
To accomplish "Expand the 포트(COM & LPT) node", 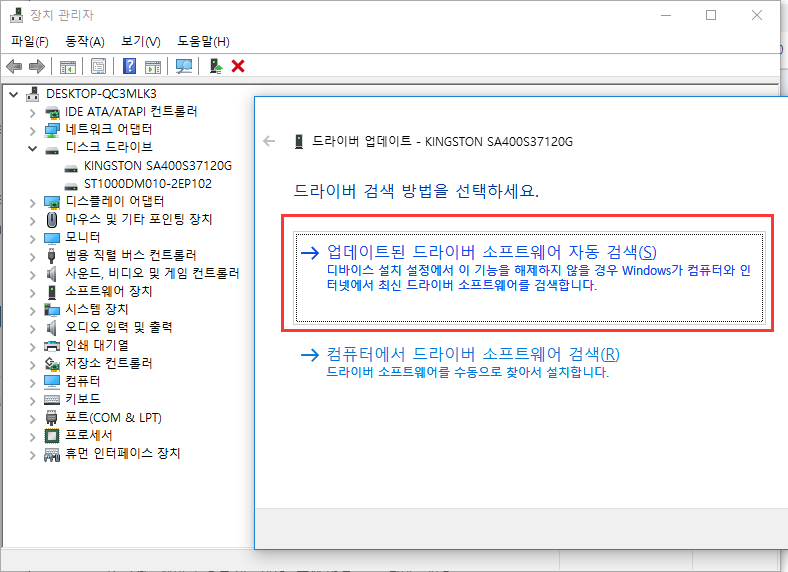I will (33, 419).
